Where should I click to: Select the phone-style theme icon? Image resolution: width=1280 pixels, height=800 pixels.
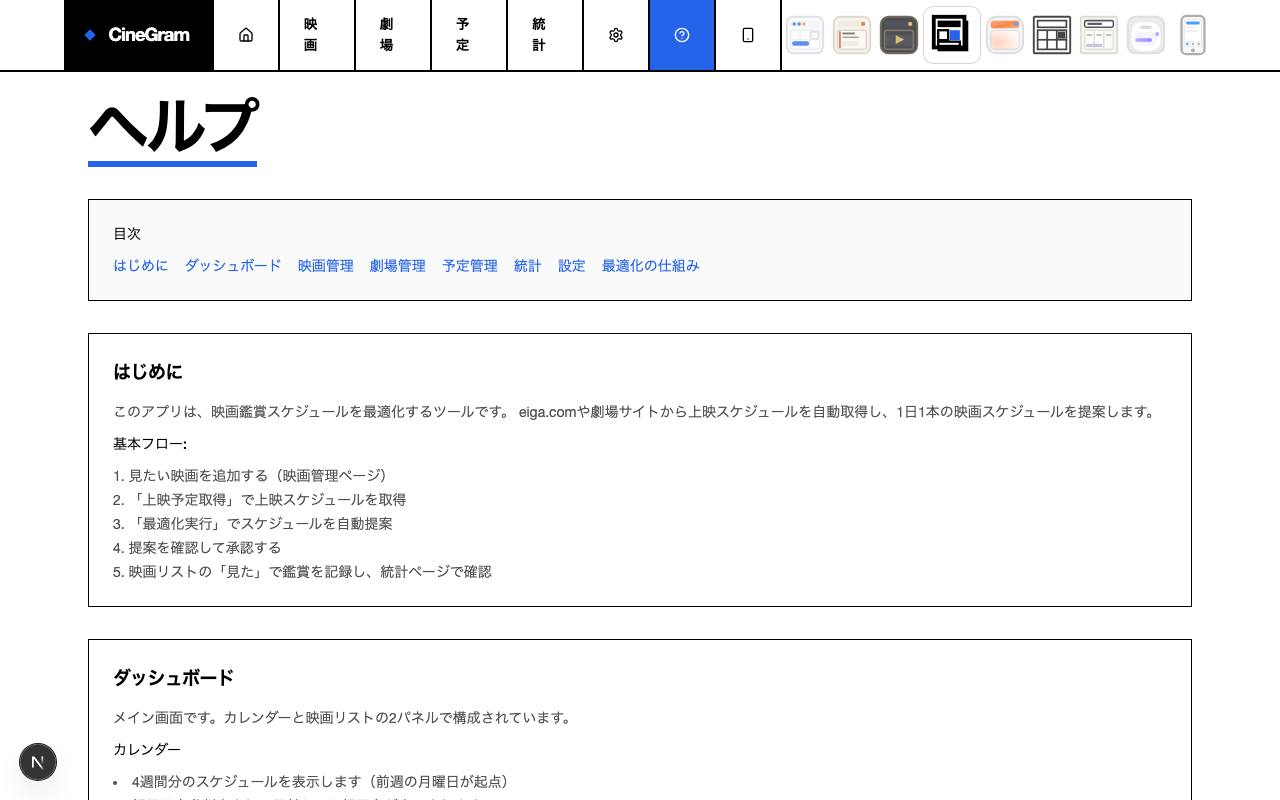click(1192, 35)
